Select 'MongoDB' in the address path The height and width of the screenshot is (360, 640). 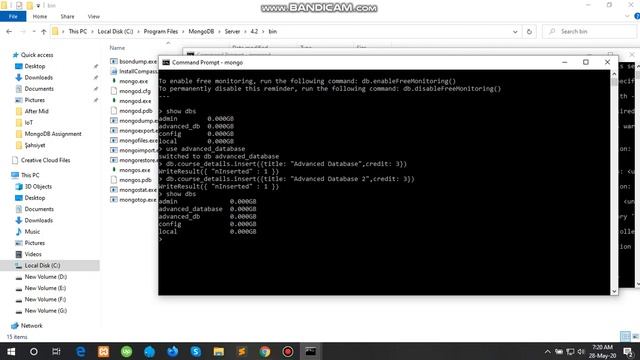tap(201, 31)
